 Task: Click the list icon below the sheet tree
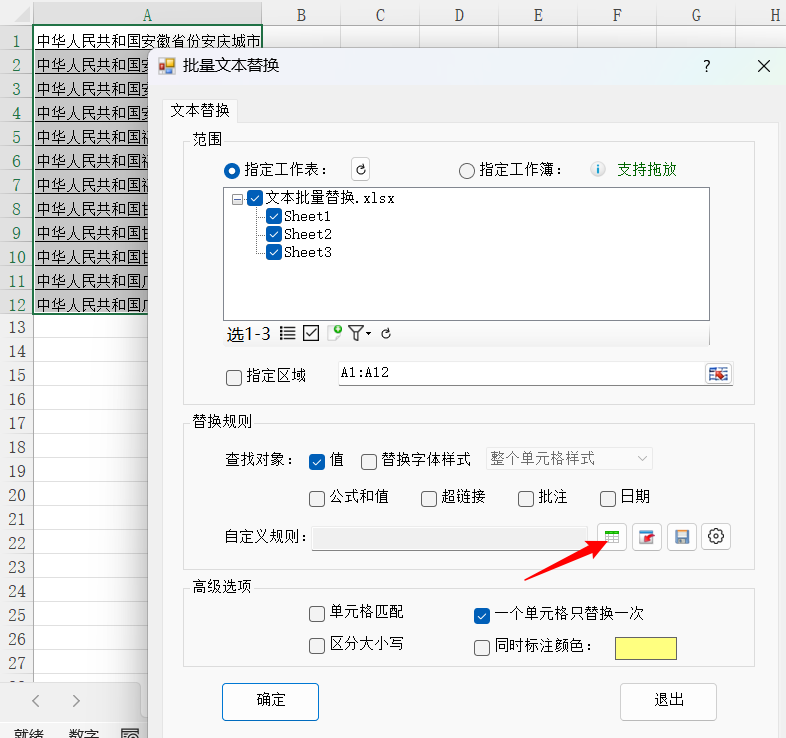coord(288,333)
